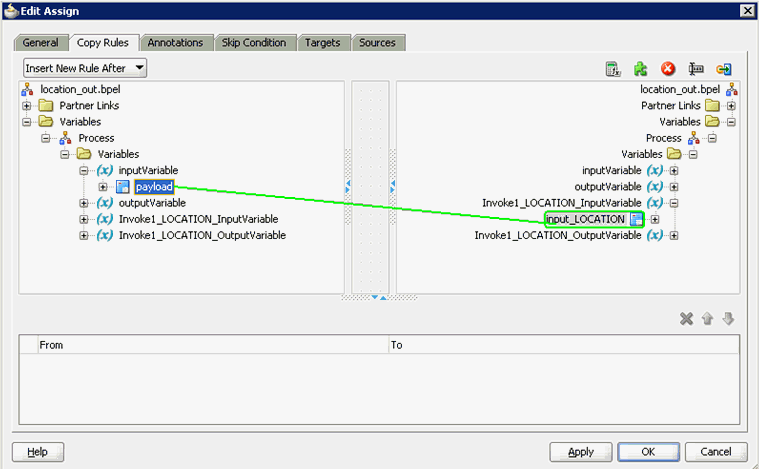Collapse inputVariable node in left tree
This screenshot has width=759, height=469.
tap(84, 170)
